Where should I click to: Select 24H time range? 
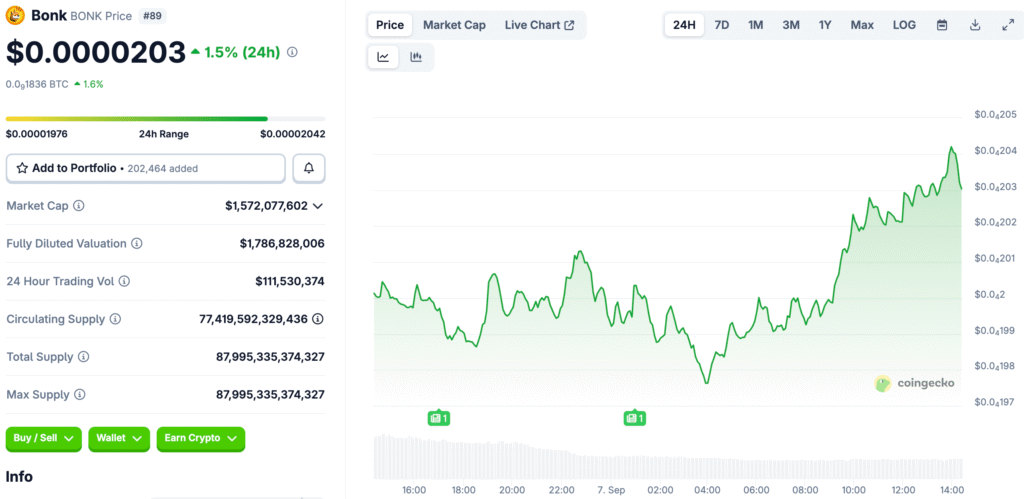point(684,25)
